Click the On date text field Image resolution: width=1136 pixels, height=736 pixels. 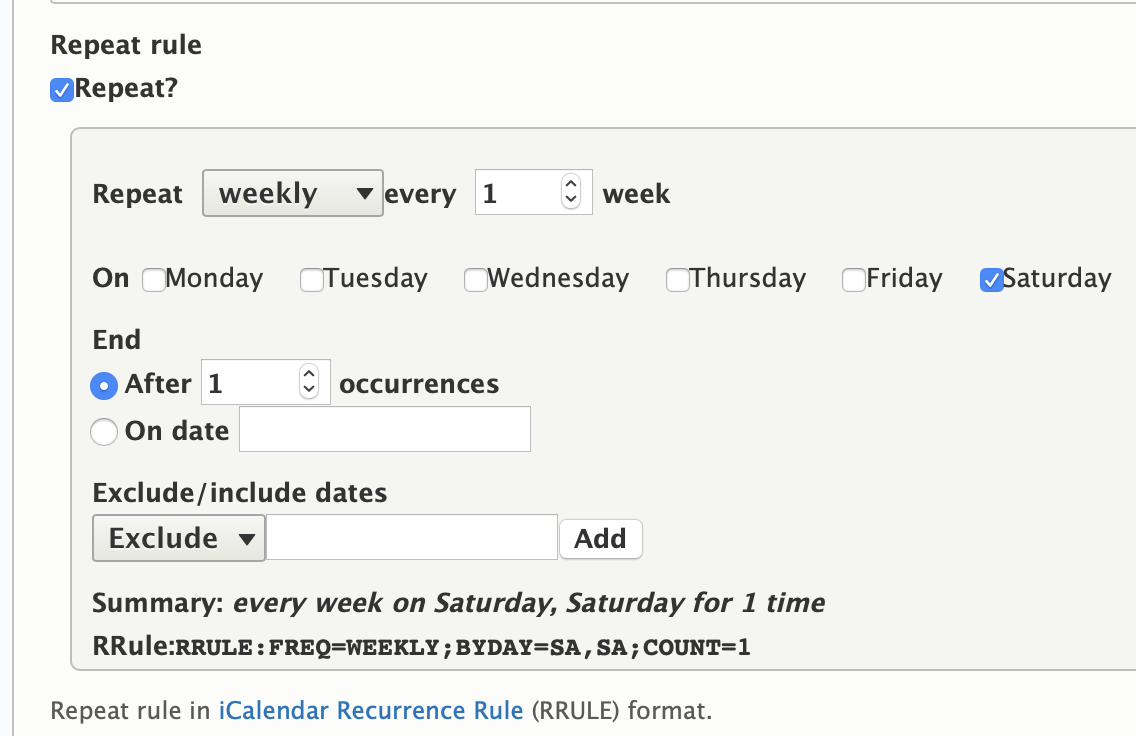coord(384,430)
